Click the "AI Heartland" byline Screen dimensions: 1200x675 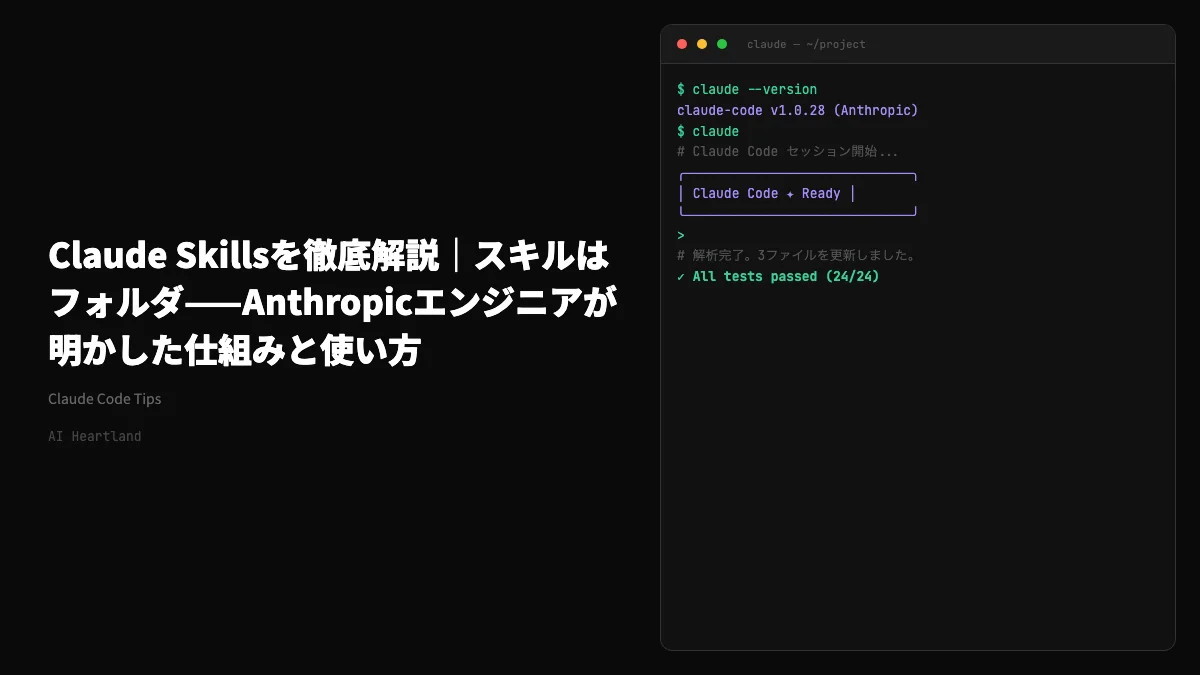pos(94,436)
